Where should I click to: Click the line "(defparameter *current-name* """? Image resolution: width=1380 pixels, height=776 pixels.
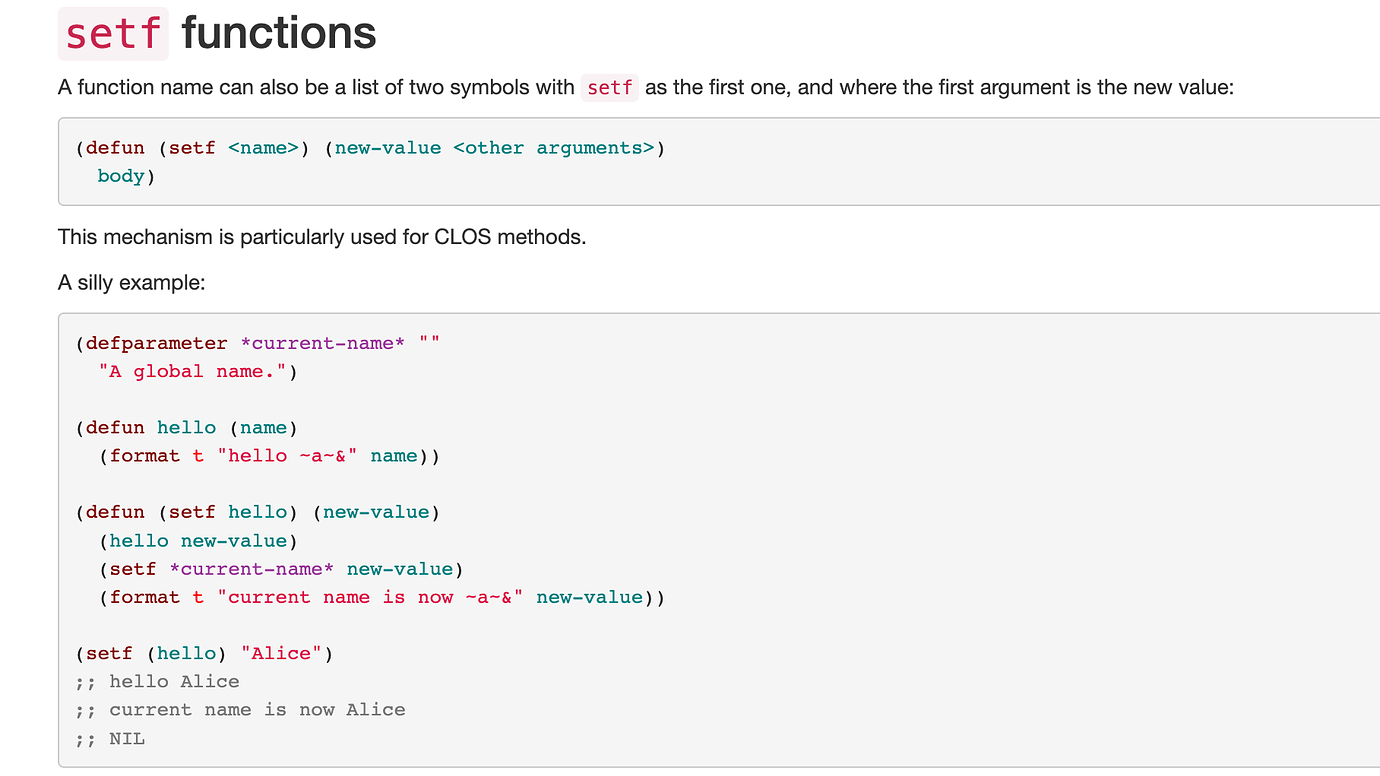pyautogui.click(x=258, y=344)
